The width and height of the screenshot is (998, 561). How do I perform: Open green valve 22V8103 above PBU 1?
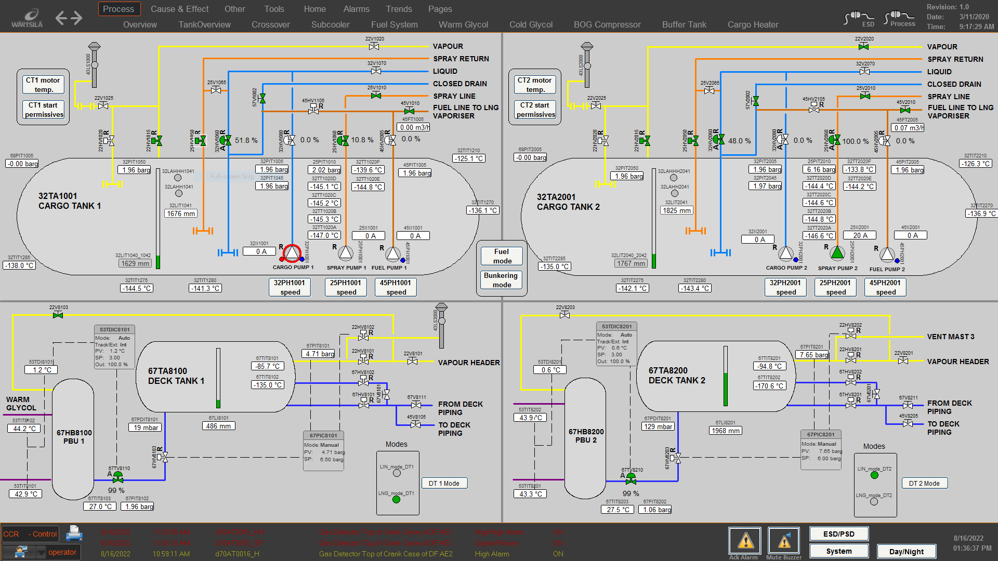tap(58, 315)
